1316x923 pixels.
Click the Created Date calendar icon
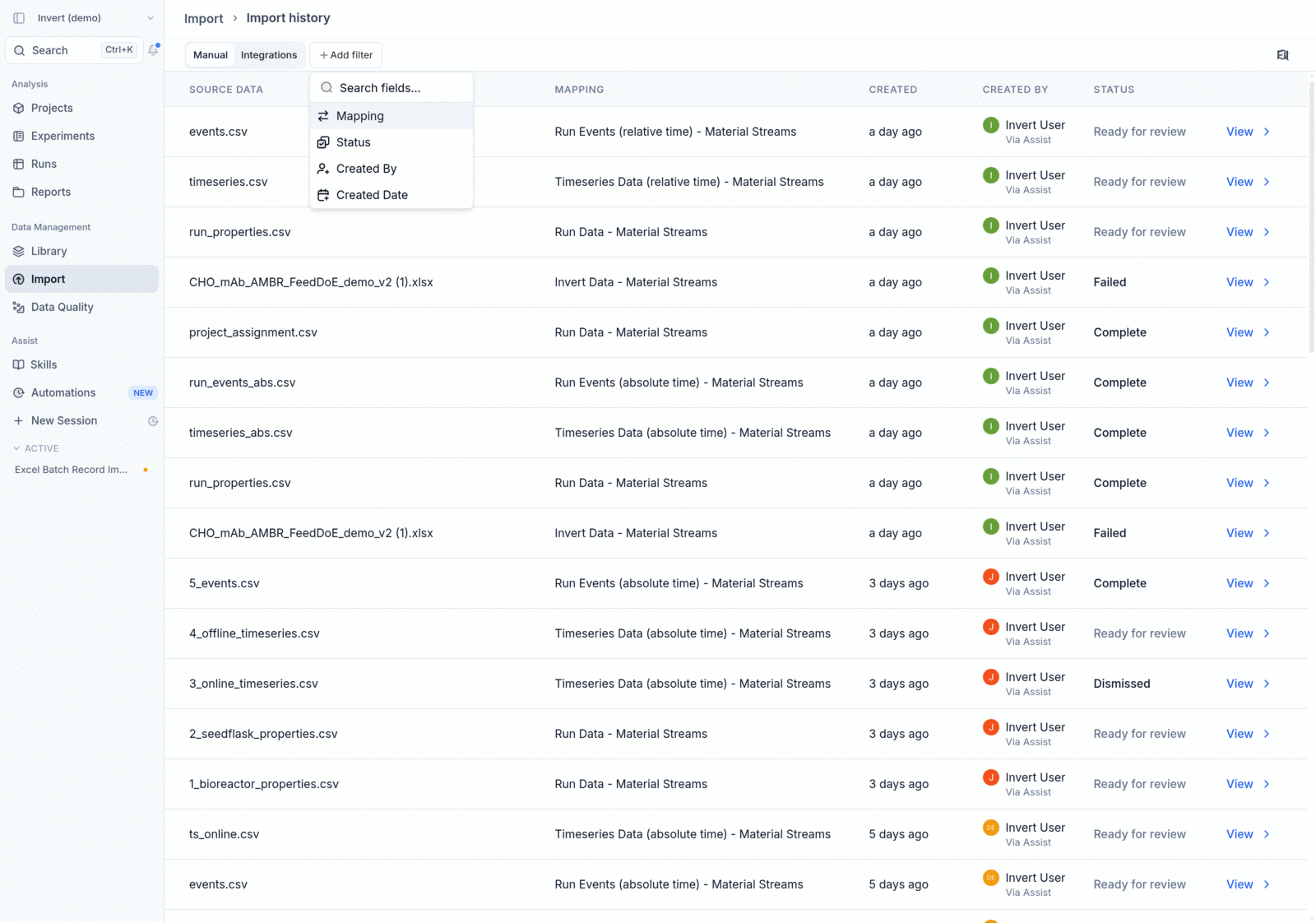(323, 195)
